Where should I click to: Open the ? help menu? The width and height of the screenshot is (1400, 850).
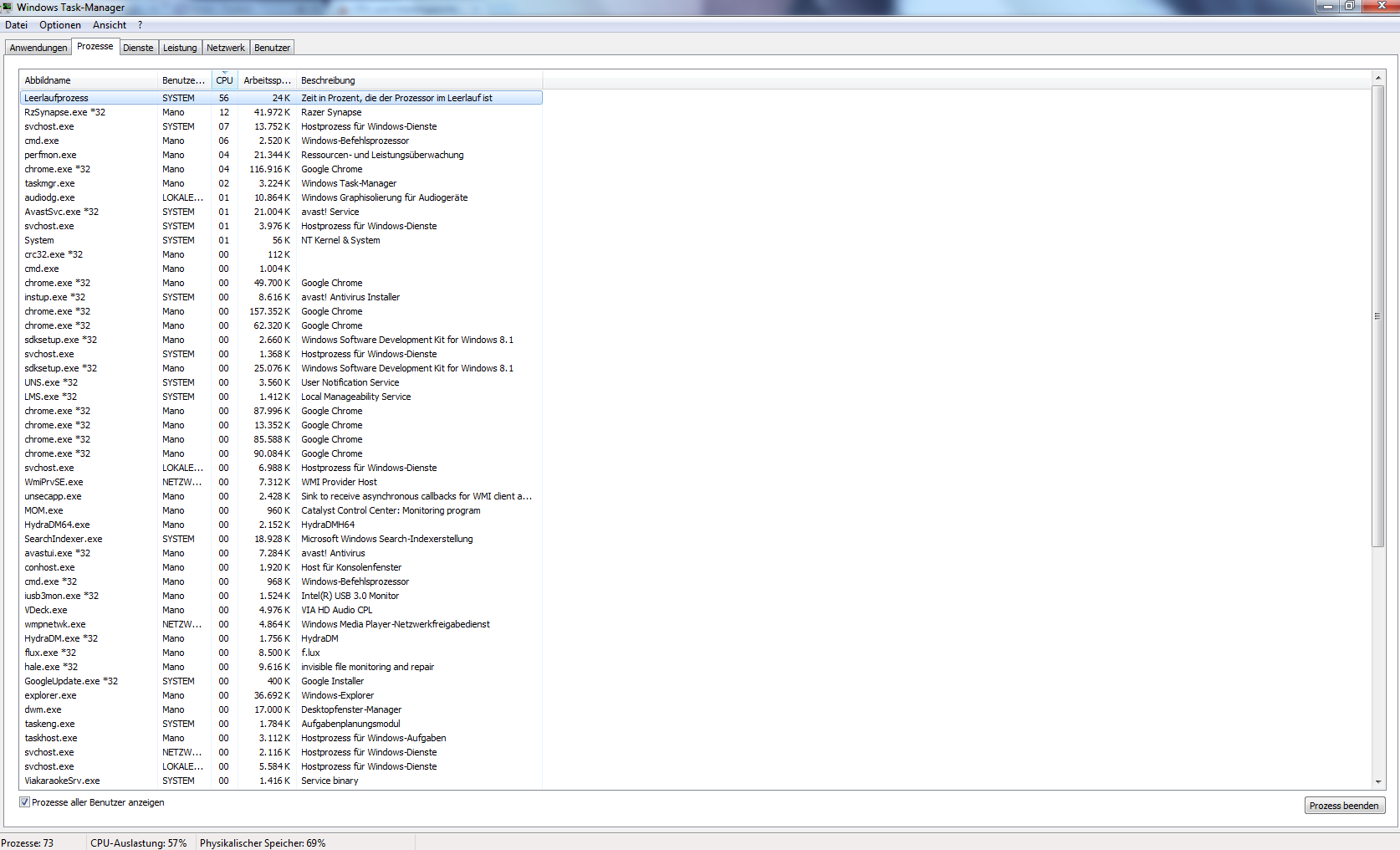(141, 25)
